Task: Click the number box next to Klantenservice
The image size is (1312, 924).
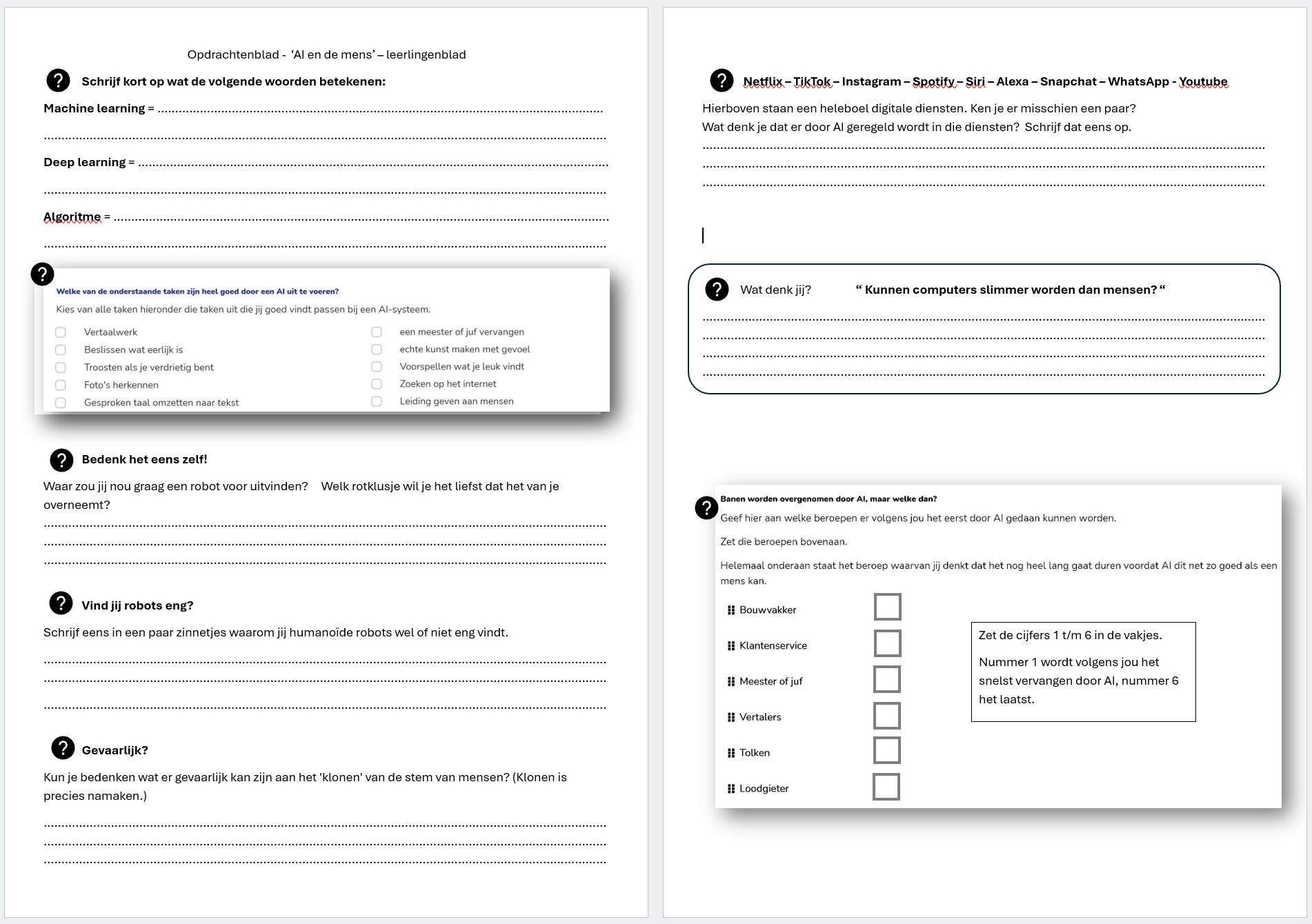Action: 887,643
